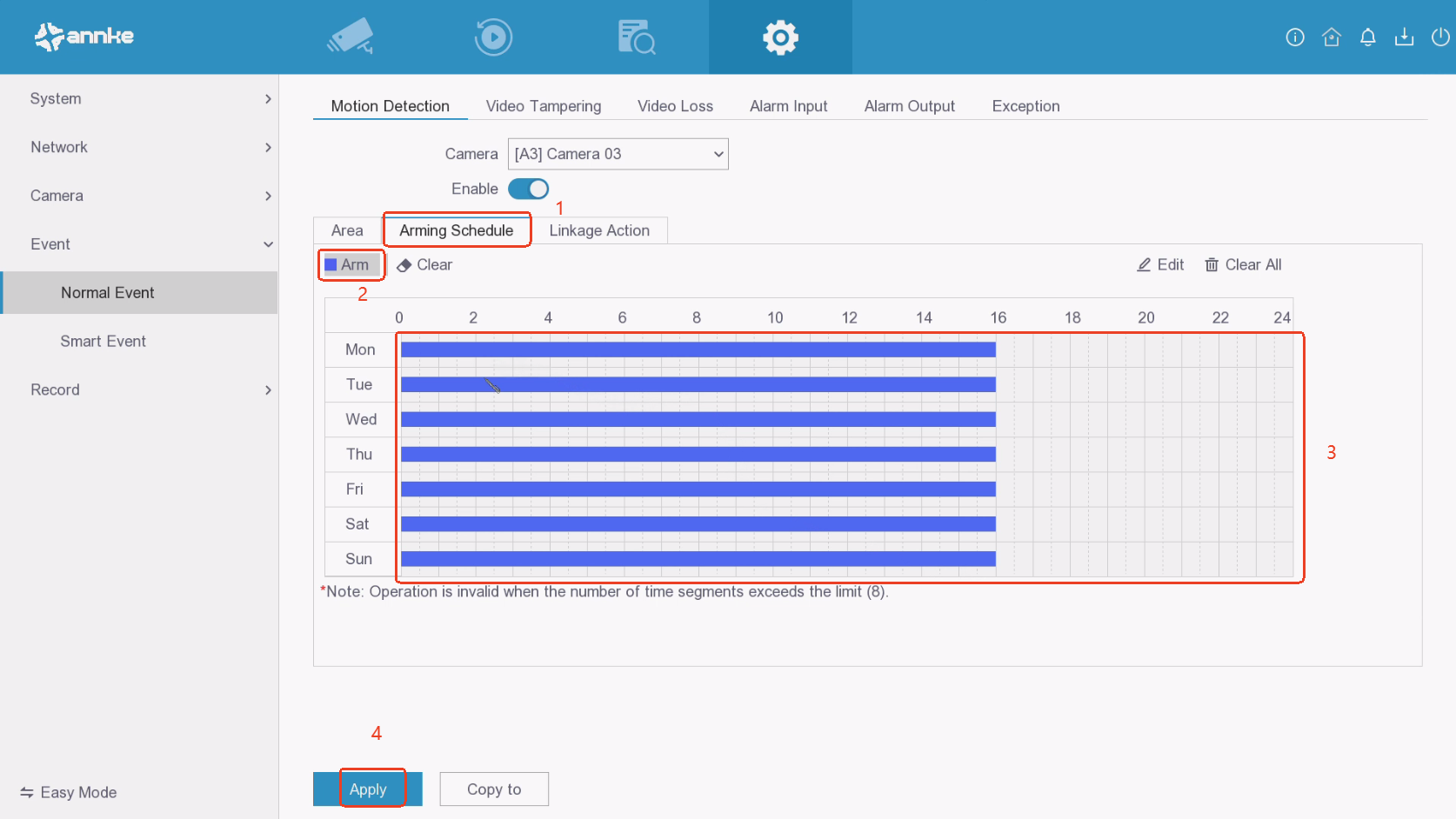Switch to Easy Mode
The image size is (1456, 819).
(x=69, y=792)
